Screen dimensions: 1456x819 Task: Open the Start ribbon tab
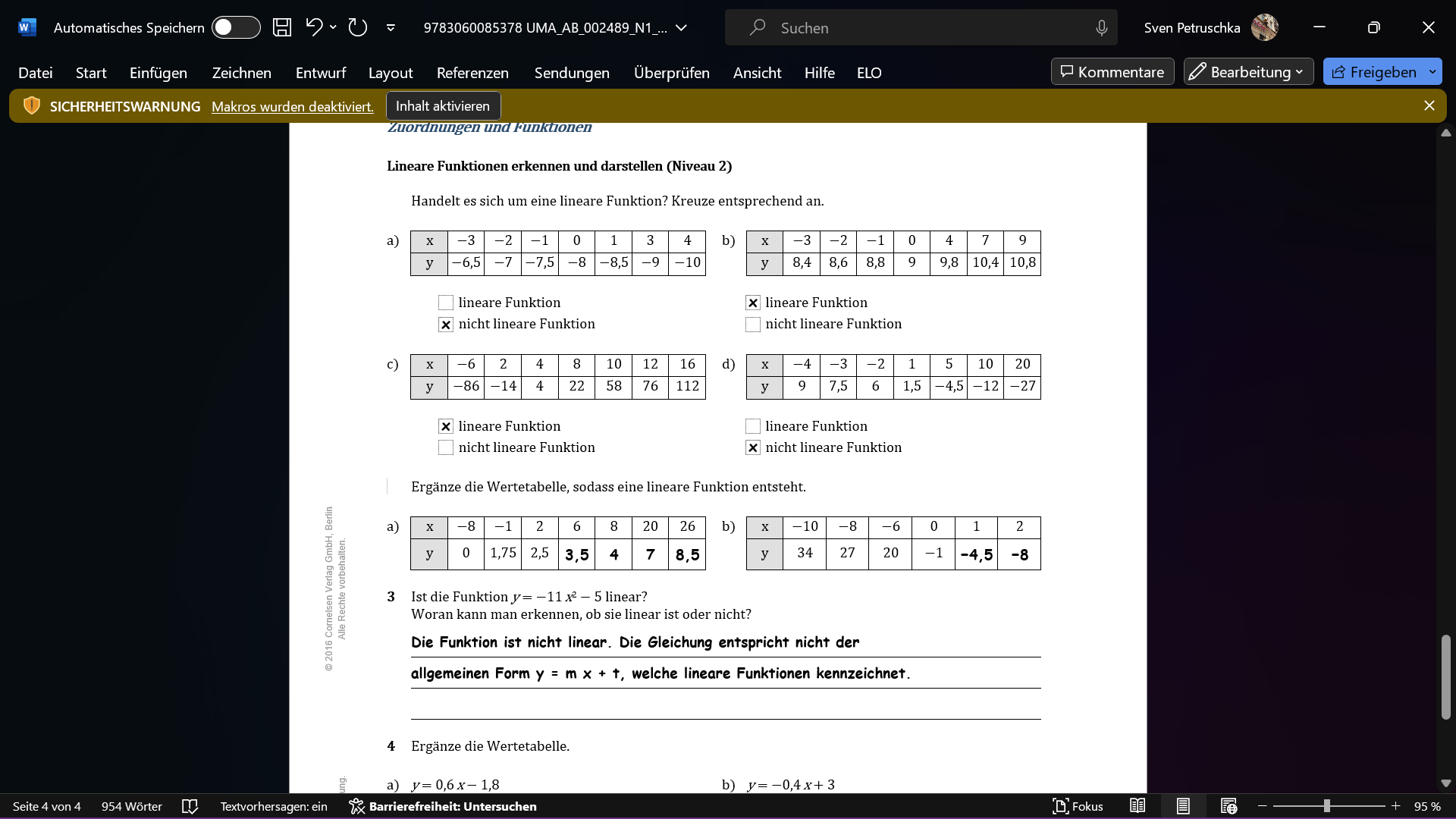click(91, 73)
